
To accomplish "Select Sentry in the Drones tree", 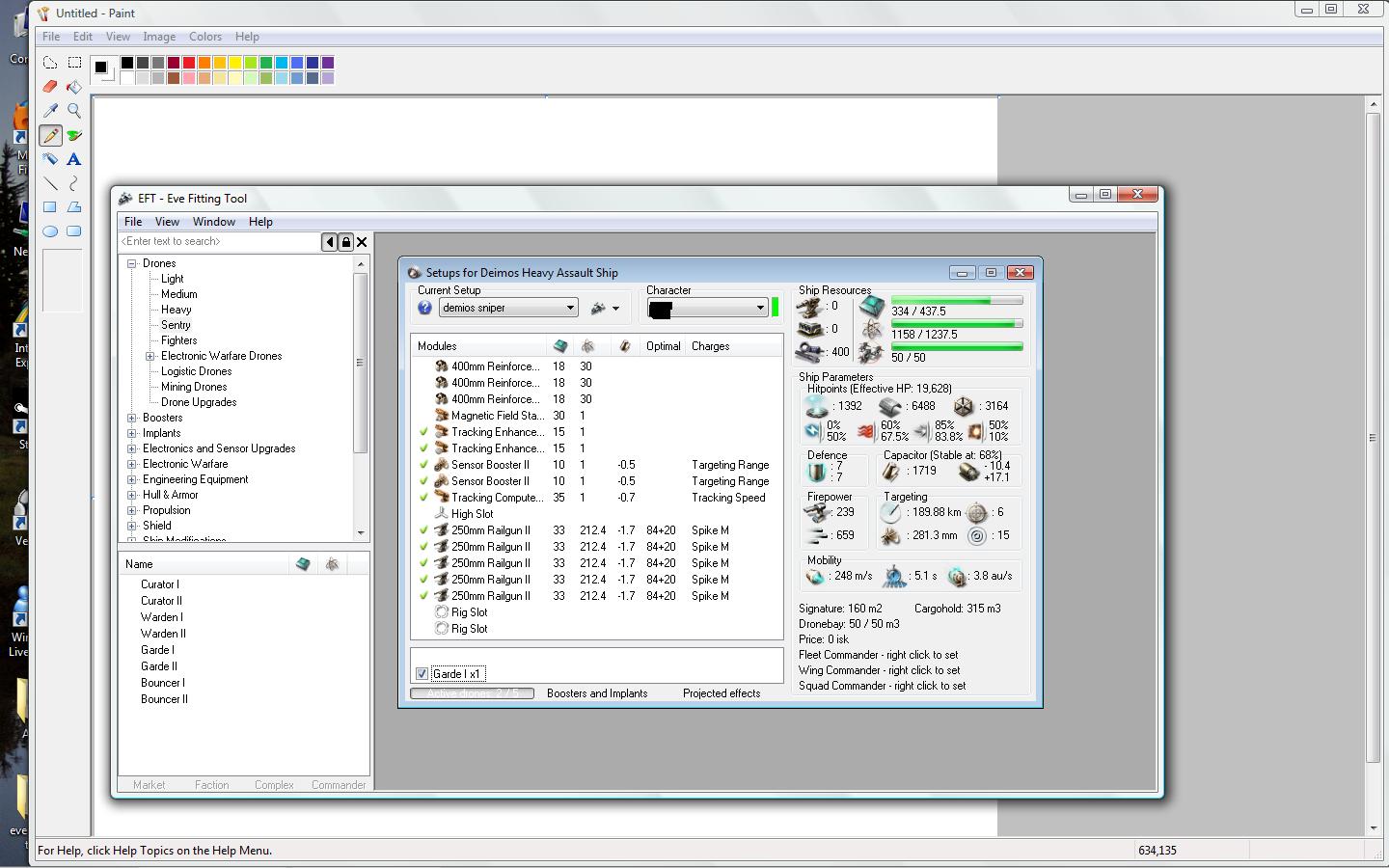I will [x=176, y=325].
